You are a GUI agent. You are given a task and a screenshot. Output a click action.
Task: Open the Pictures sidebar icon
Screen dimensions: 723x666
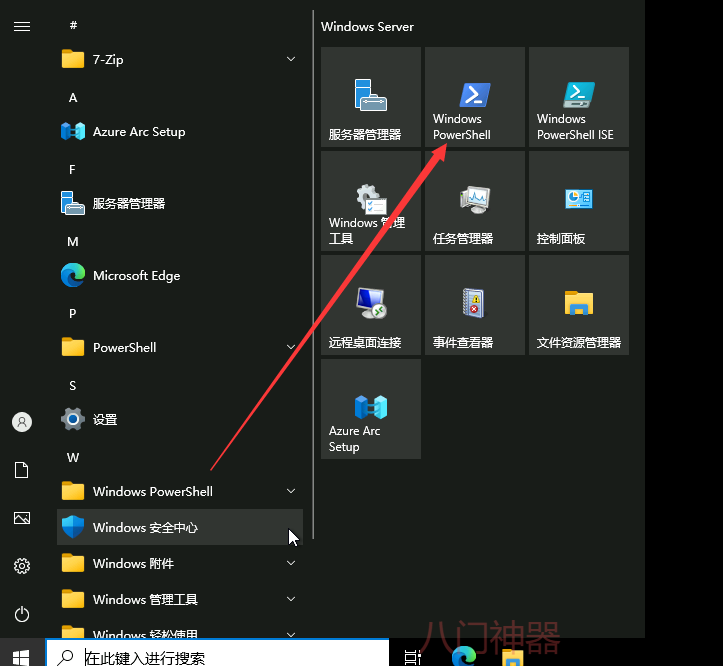click(22, 518)
